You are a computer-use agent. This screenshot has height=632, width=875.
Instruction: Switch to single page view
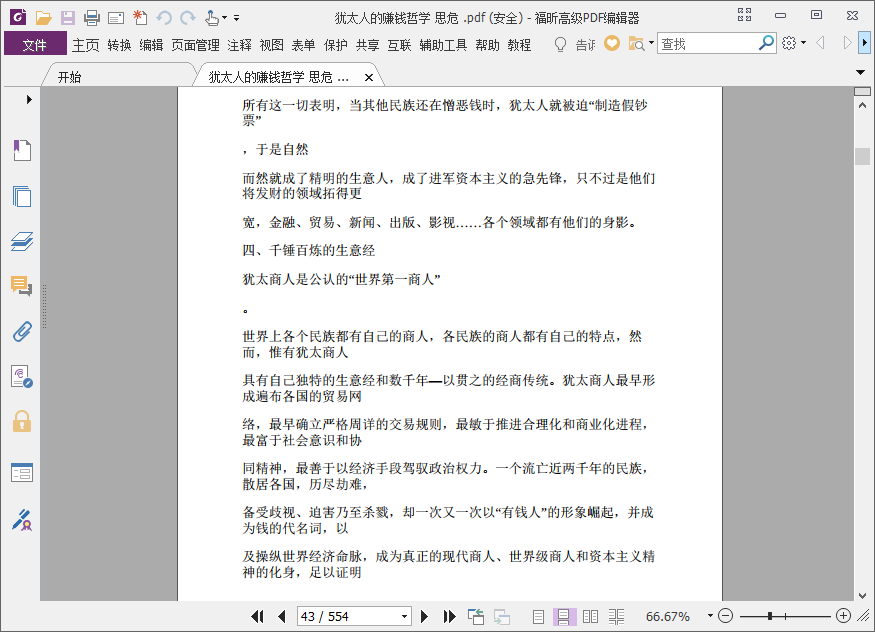(538, 616)
